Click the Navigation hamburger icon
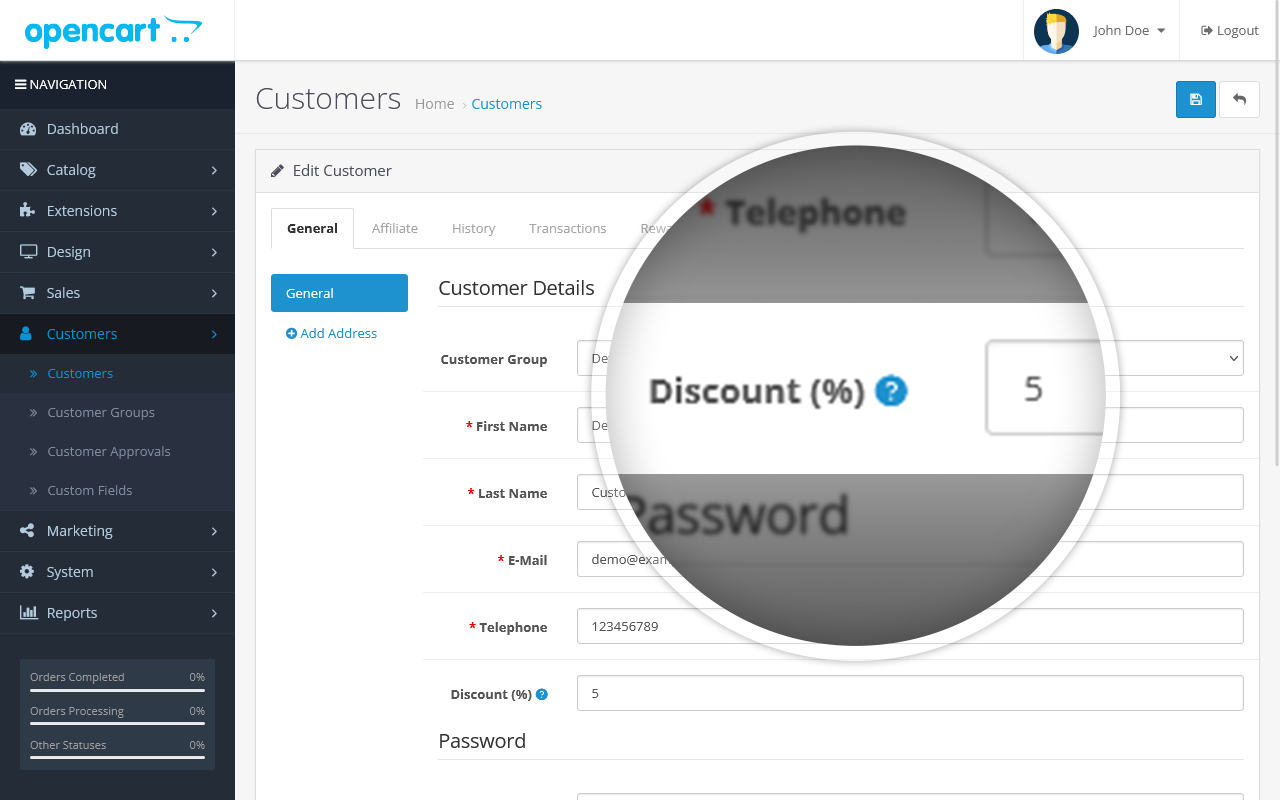Viewport: 1280px width, 800px height. point(20,85)
